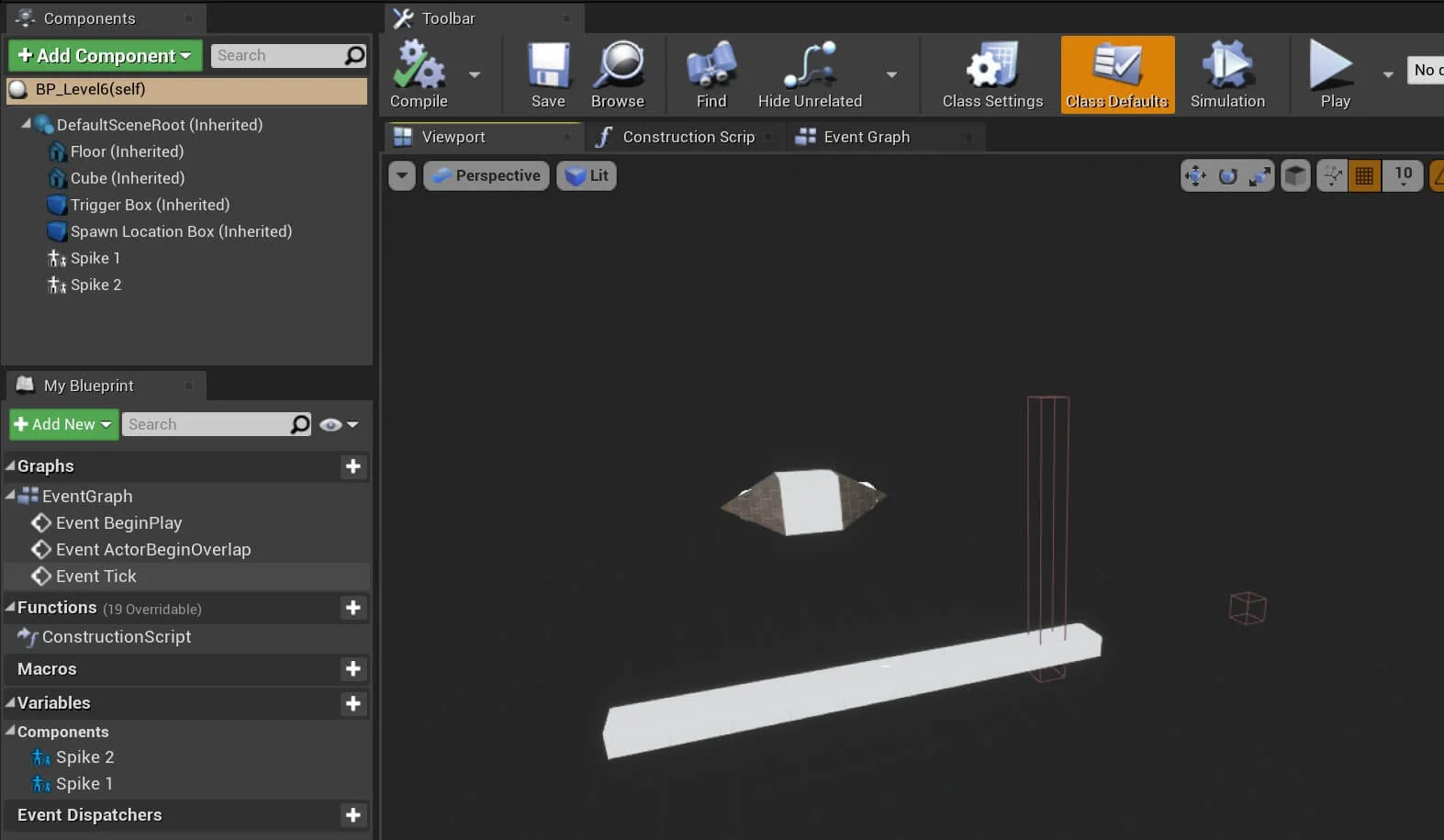Open the Perspective view mode dropdown

[x=487, y=175]
